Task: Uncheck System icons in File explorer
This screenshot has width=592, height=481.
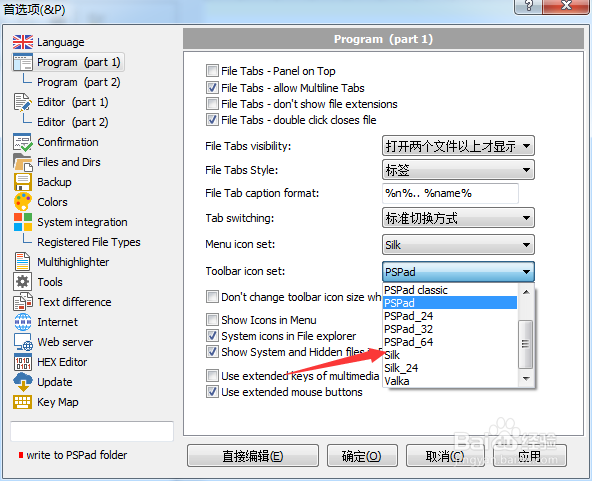Action: click(x=212, y=336)
